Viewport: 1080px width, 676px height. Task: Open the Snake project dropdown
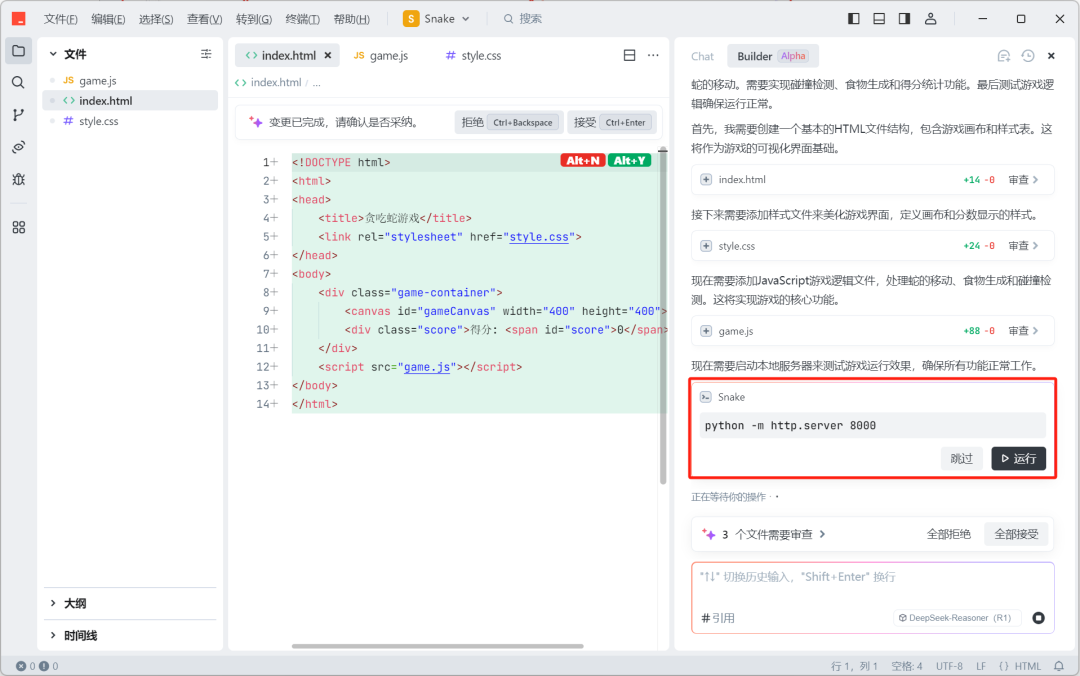tap(437, 19)
